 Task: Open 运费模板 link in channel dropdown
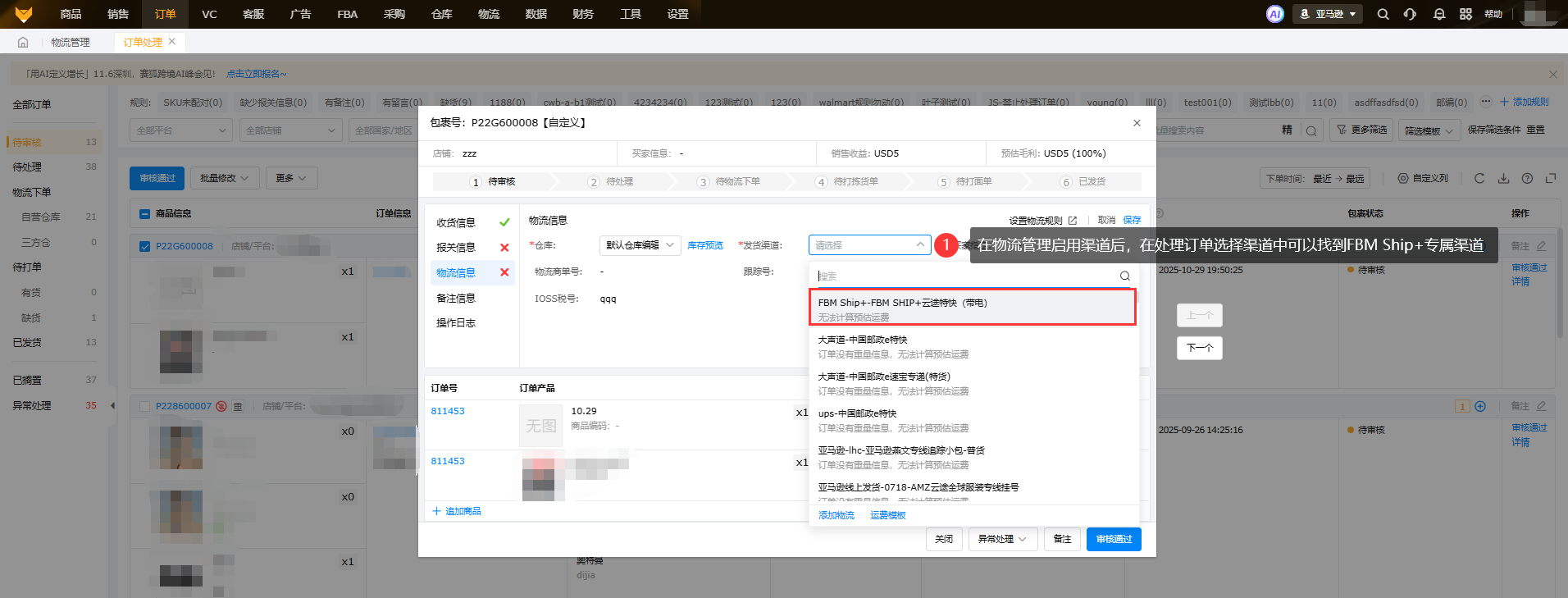click(888, 515)
